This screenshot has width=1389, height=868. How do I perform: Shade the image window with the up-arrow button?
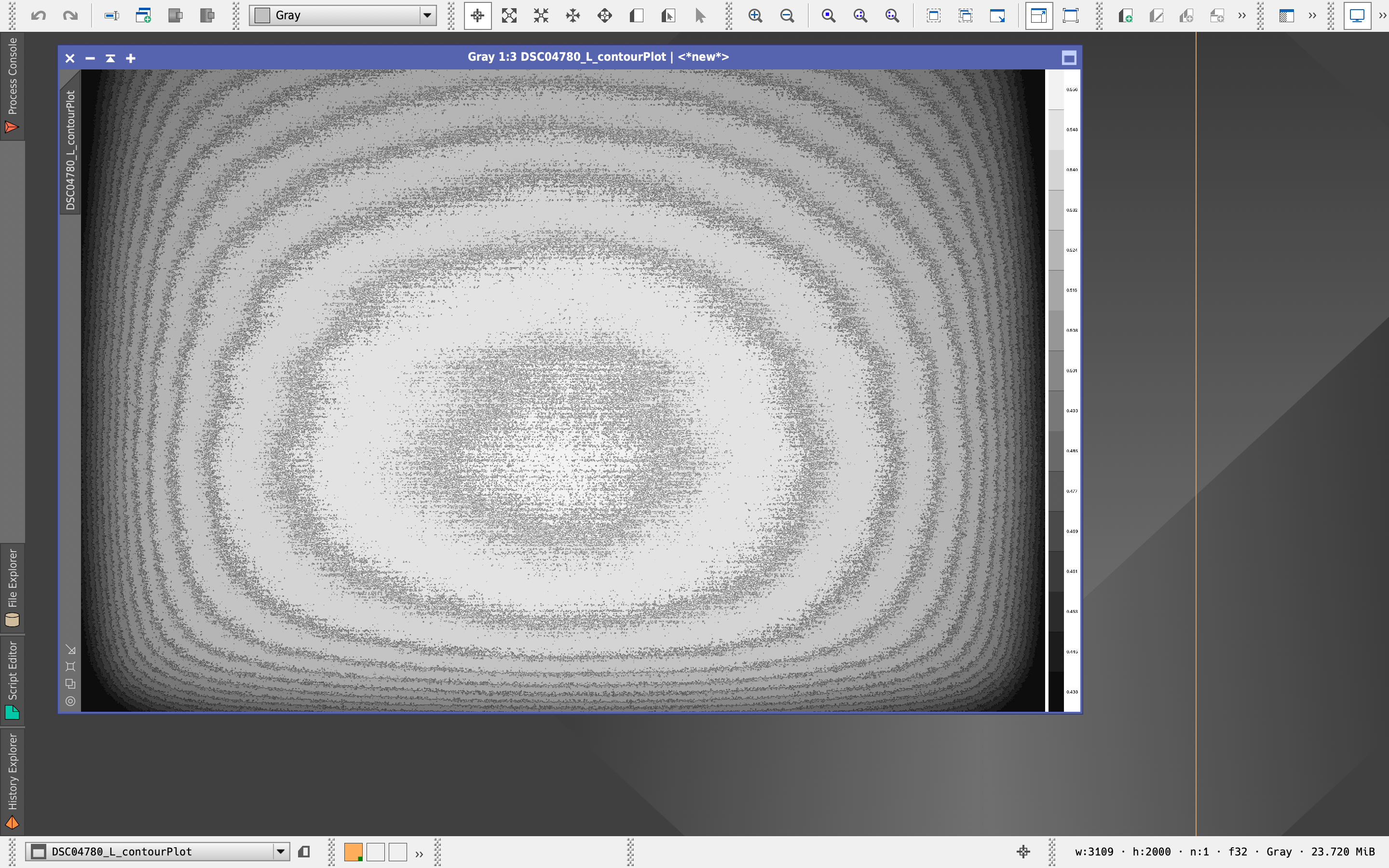(110, 58)
